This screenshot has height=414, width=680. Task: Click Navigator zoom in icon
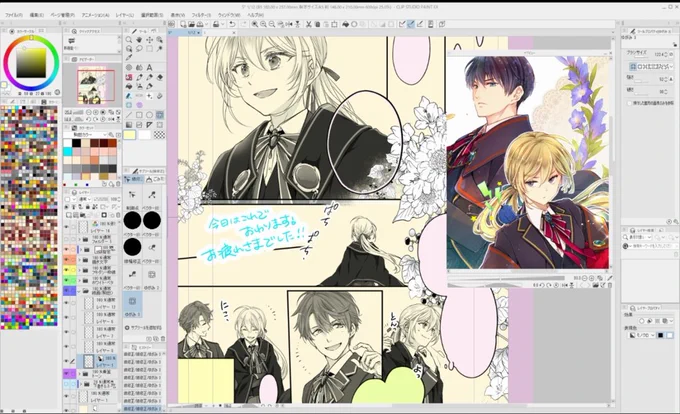(95, 112)
